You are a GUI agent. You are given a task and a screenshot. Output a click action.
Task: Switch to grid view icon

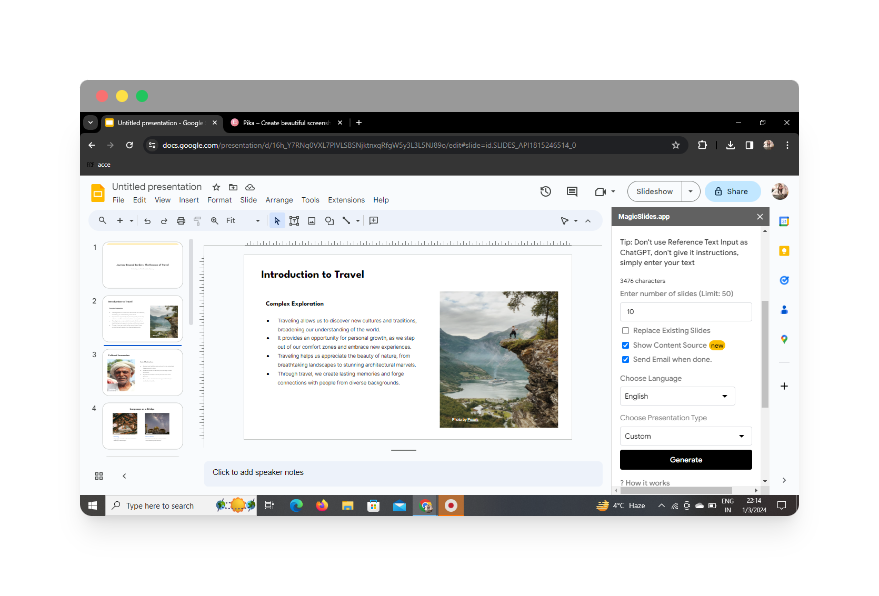[x=99, y=476]
